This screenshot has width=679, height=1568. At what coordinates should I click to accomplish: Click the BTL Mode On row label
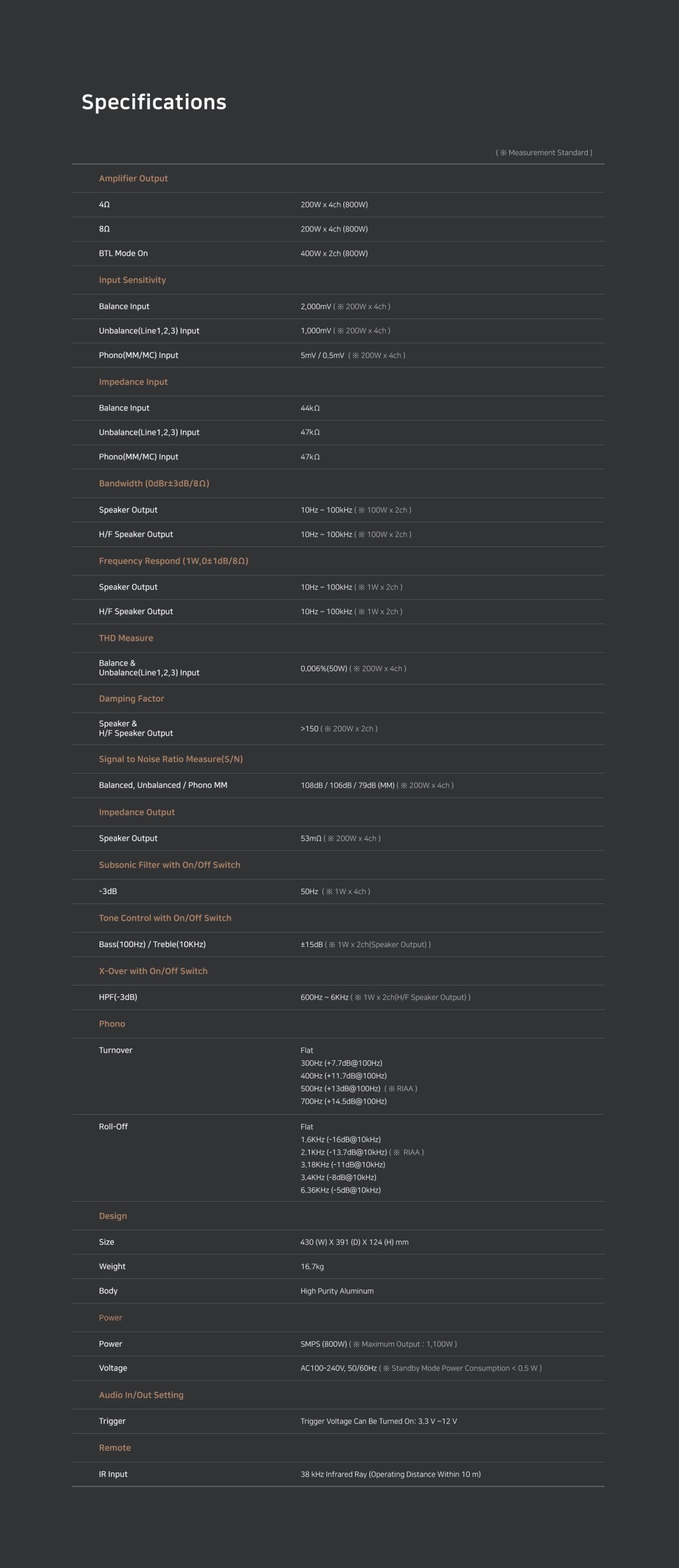(123, 254)
